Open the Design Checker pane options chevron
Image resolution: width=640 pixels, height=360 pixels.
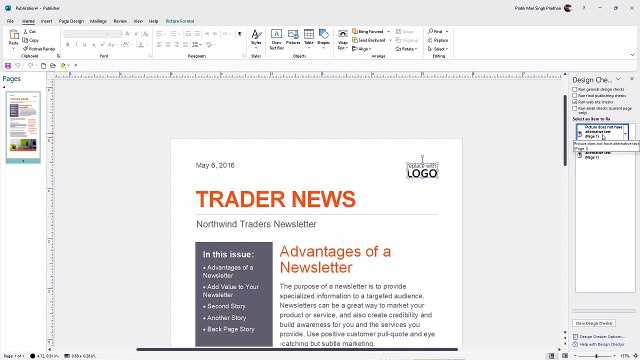pos(618,79)
